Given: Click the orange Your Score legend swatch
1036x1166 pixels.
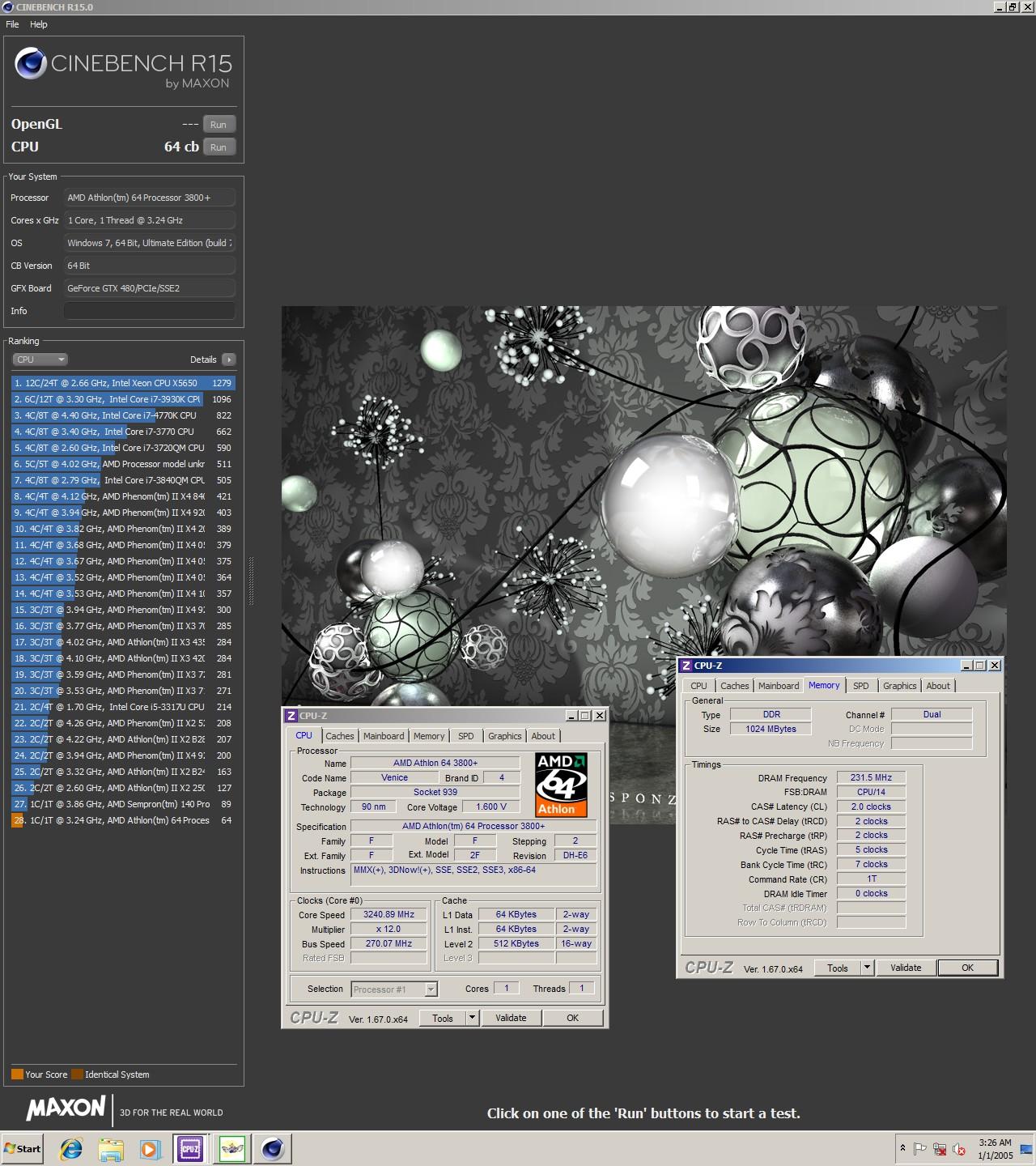Looking at the screenshot, I should (17, 1075).
